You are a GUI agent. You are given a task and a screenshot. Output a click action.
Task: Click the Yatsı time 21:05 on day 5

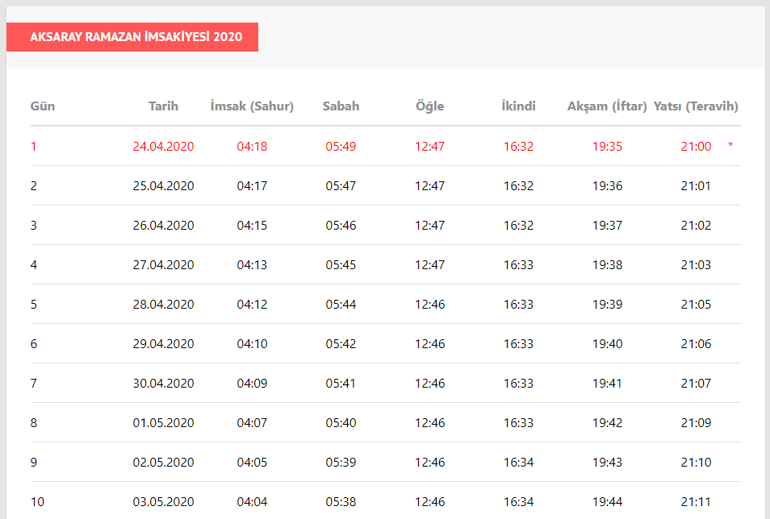(x=696, y=304)
